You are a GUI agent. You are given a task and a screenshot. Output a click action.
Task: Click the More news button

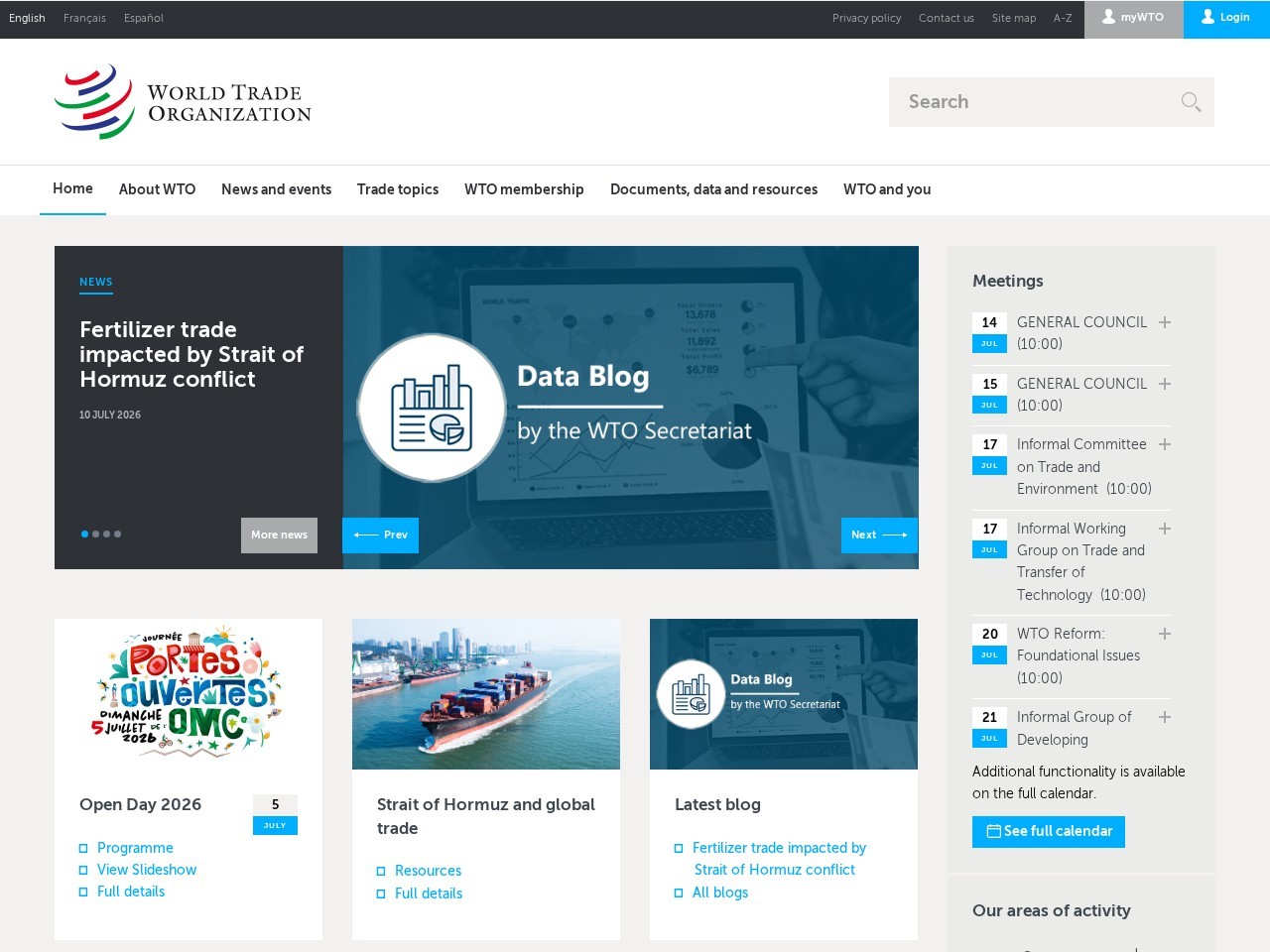[279, 535]
